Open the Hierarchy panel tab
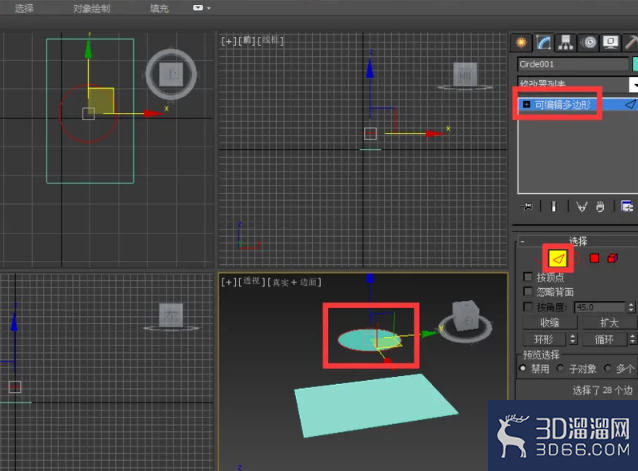Viewport: 638px width, 471px height. tap(566, 42)
